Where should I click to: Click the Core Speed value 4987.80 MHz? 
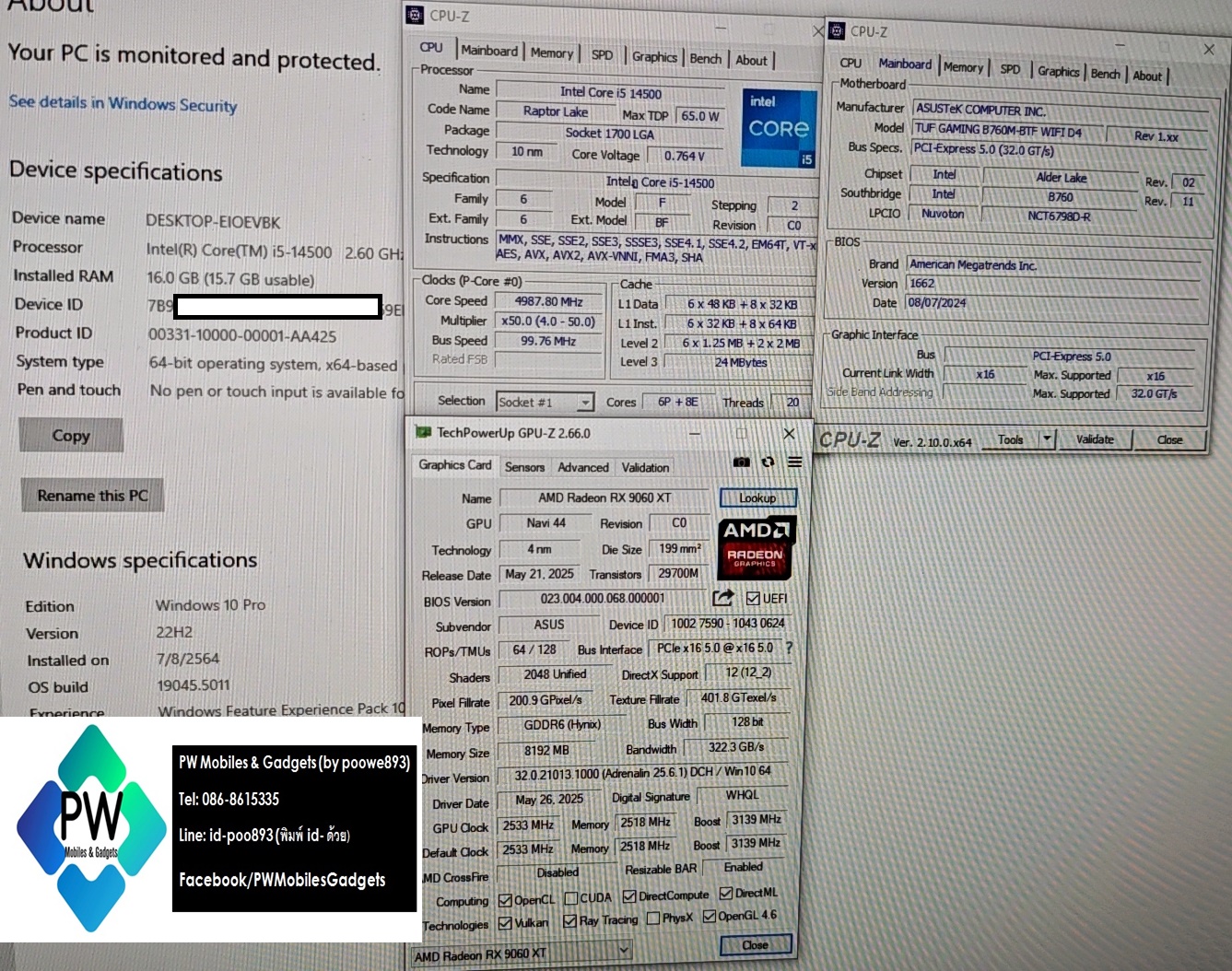click(x=548, y=301)
